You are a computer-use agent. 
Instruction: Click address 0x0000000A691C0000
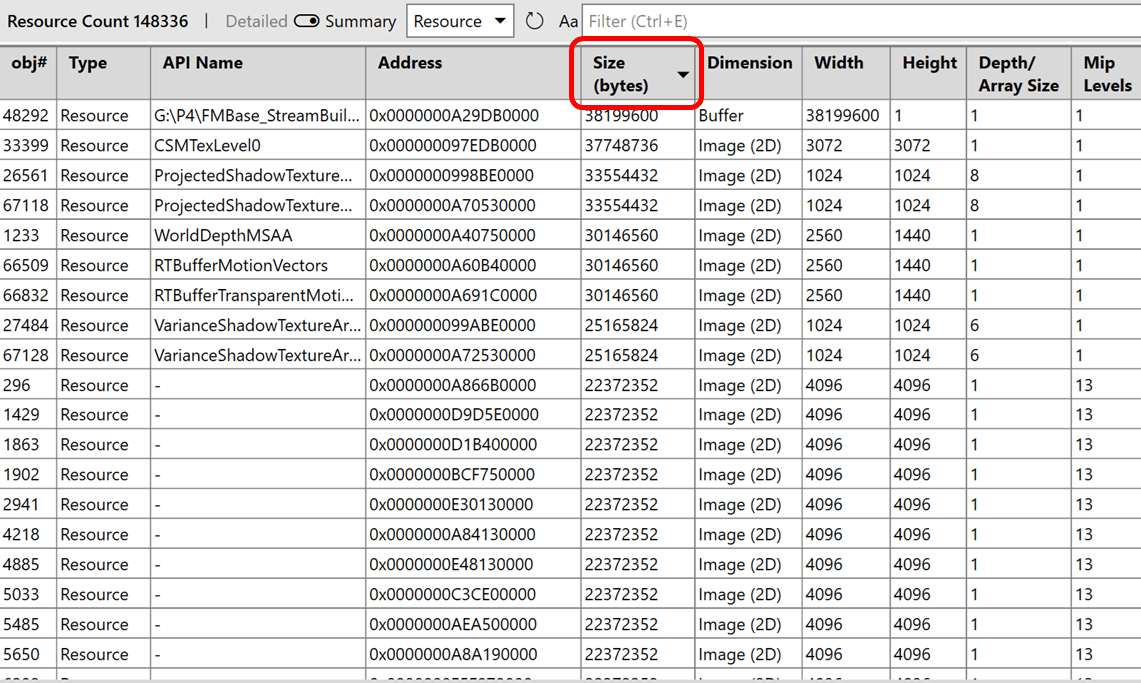(x=453, y=295)
